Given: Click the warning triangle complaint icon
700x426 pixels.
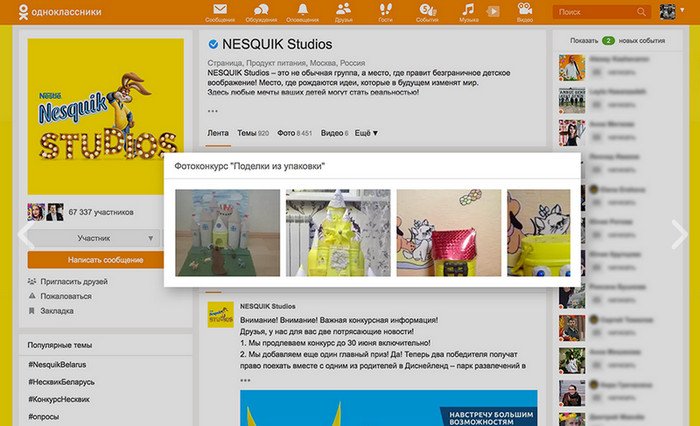Looking at the screenshot, I should point(32,296).
